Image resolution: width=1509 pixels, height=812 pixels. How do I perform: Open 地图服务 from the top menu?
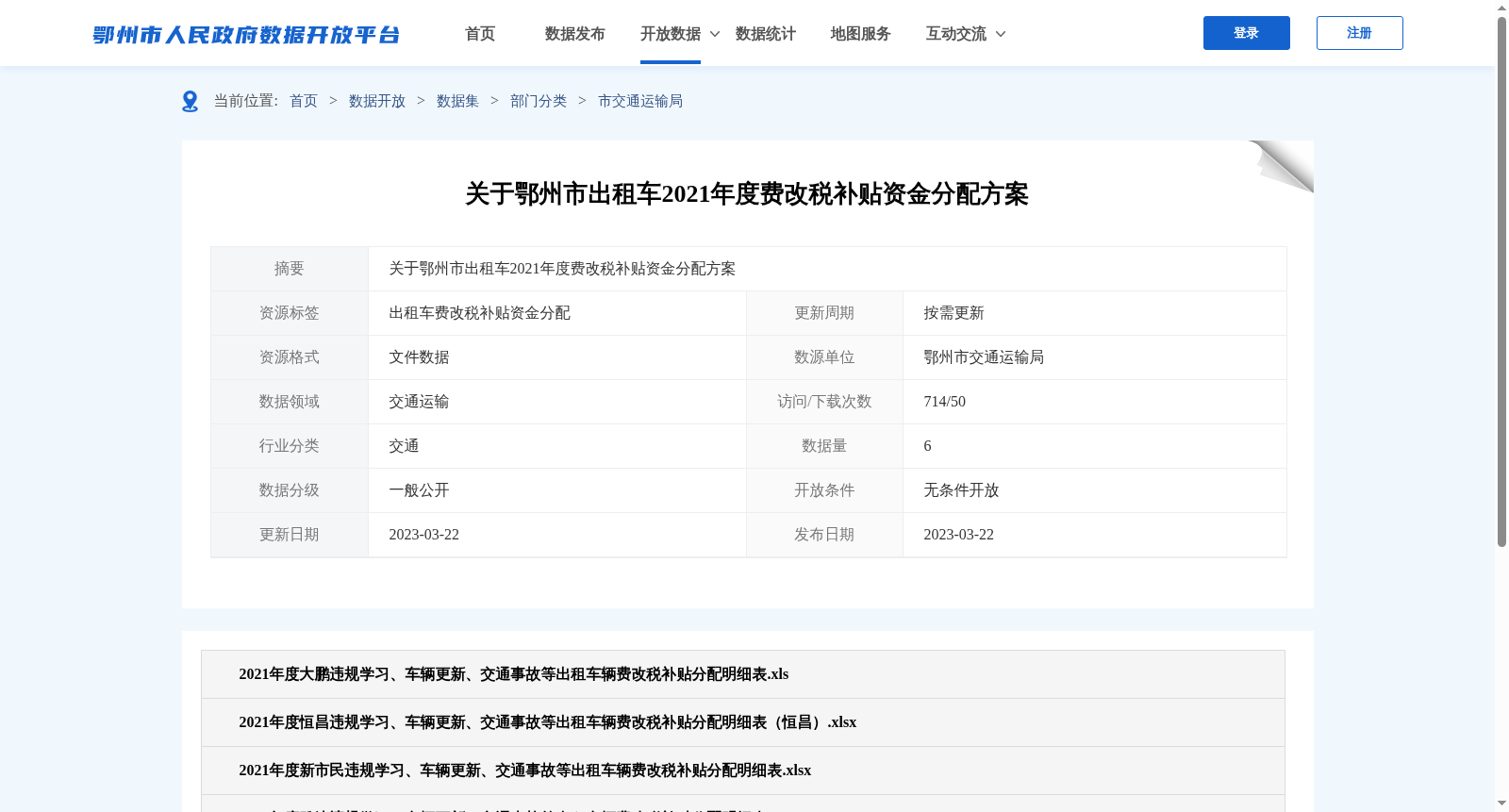coord(860,34)
